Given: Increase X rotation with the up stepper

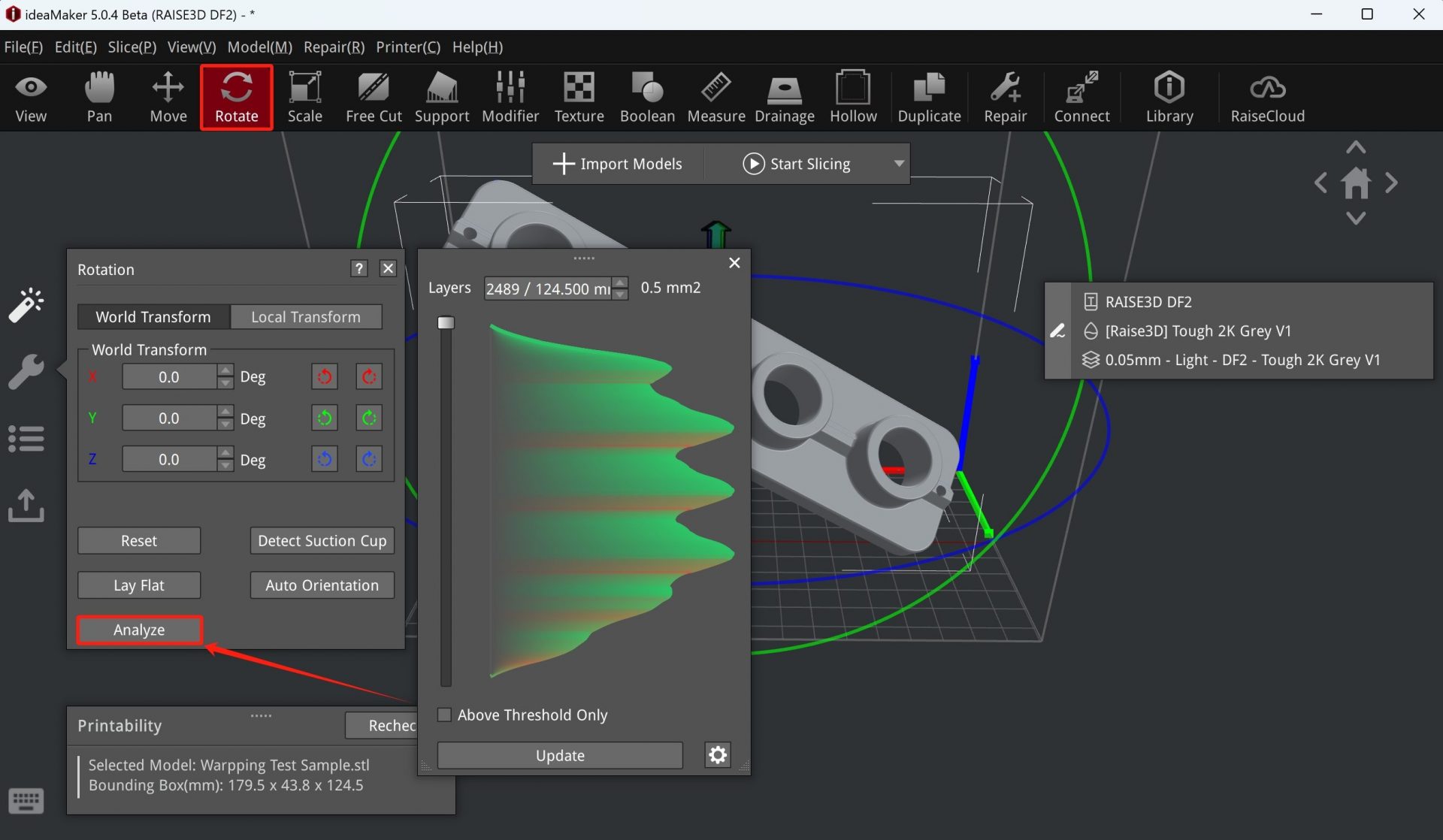Looking at the screenshot, I should click(225, 370).
